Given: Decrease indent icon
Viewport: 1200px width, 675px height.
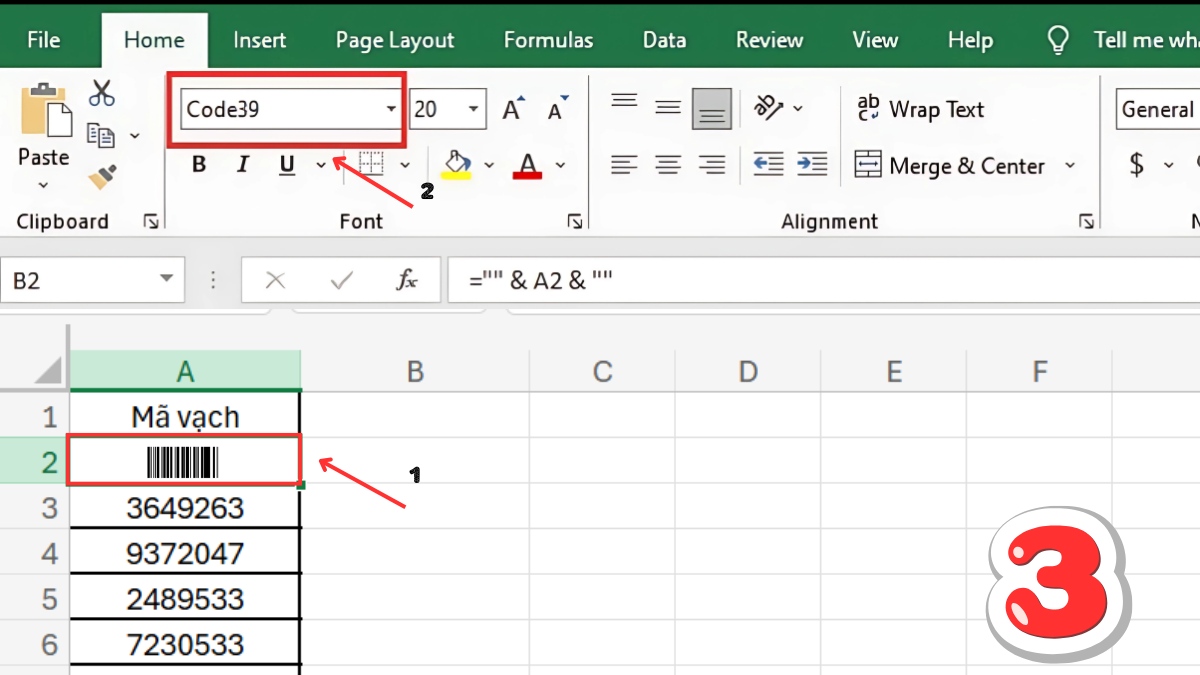Looking at the screenshot, I should [x=768, y=165].
